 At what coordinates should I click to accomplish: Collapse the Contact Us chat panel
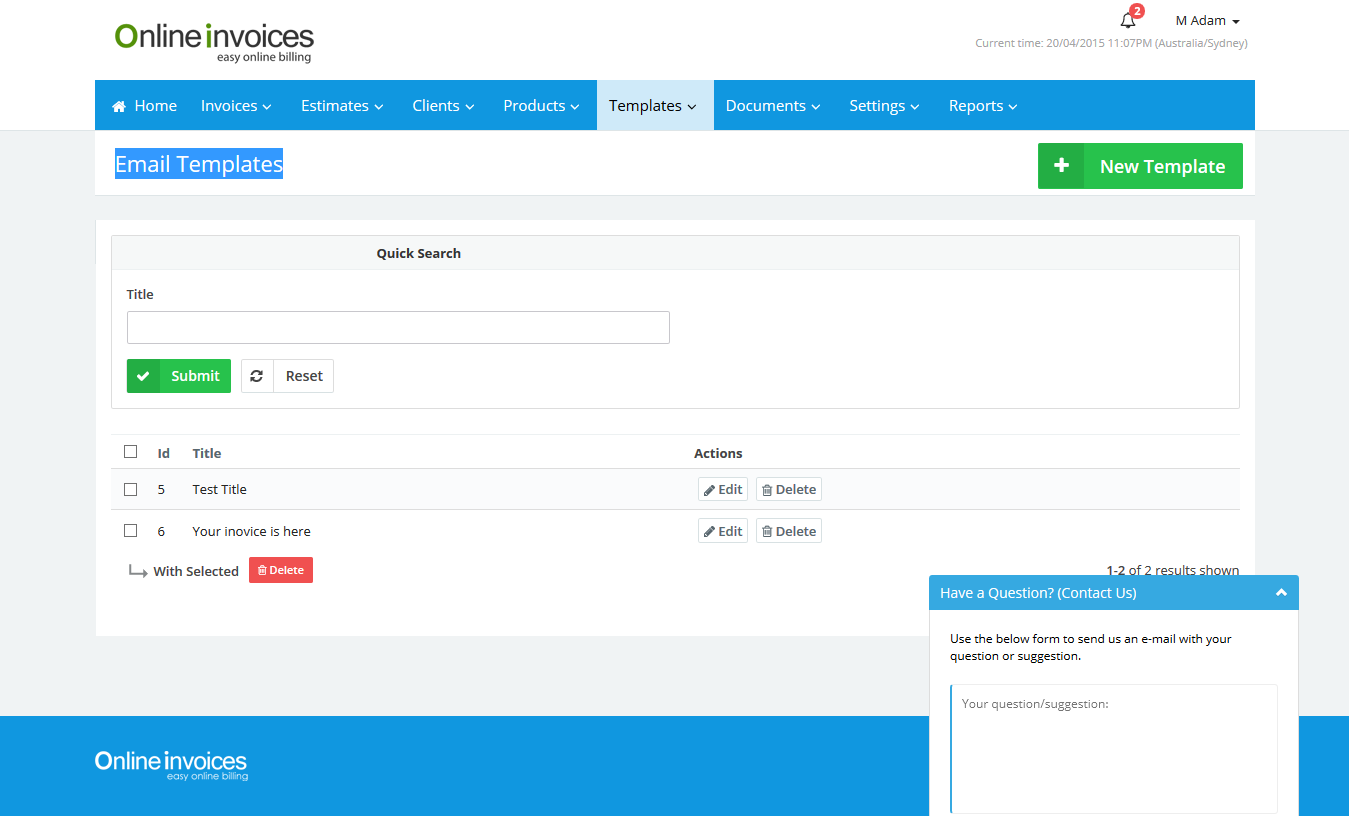(x=1281, y=593)
